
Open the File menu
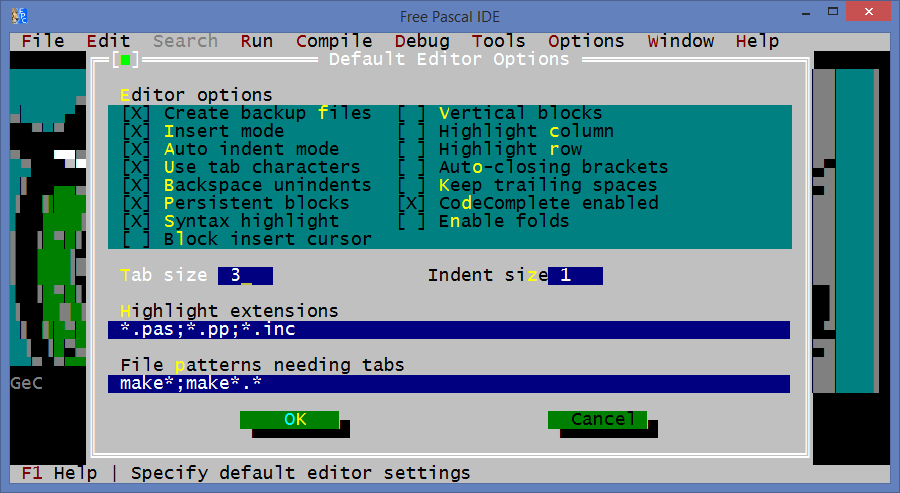coord(43,41)
